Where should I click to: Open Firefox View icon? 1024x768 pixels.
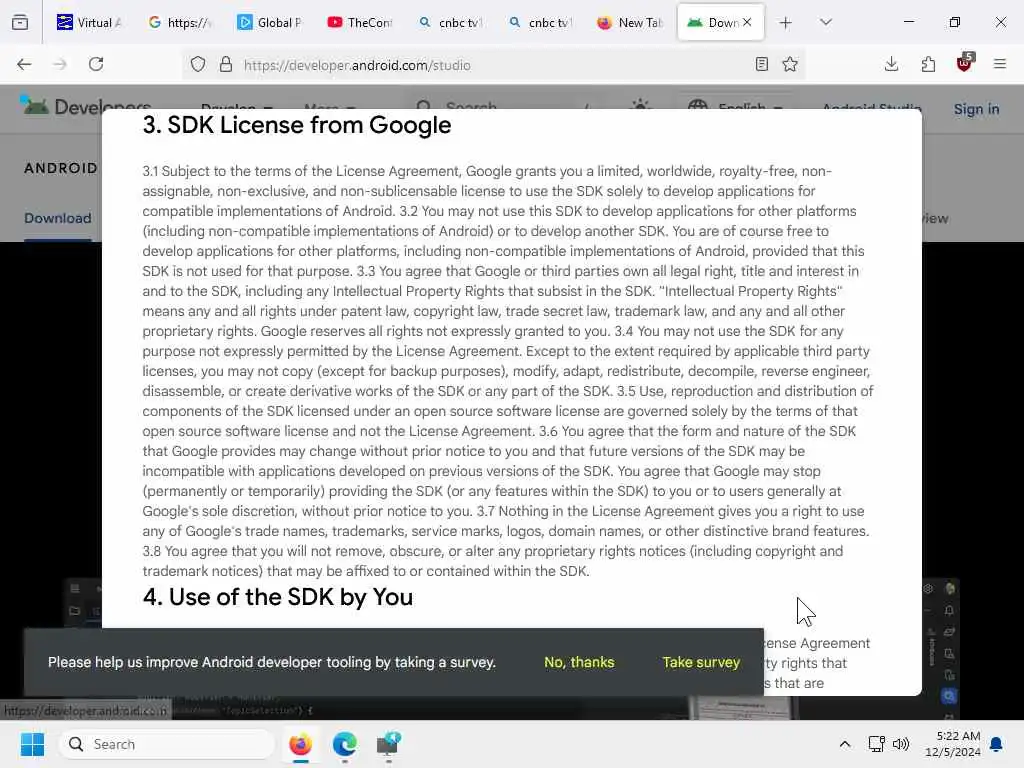[20, 23]
